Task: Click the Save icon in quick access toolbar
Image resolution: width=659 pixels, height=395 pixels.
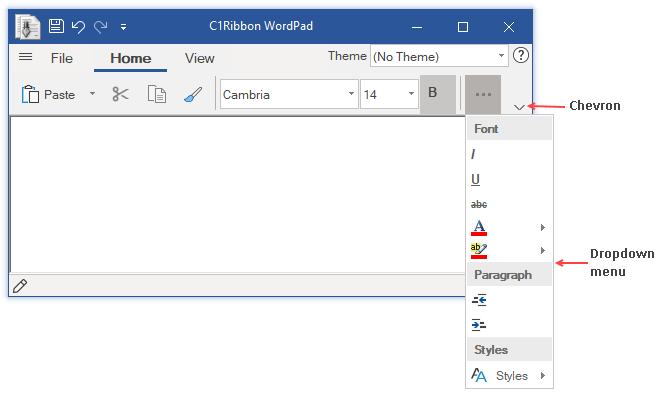Action: 56,26
